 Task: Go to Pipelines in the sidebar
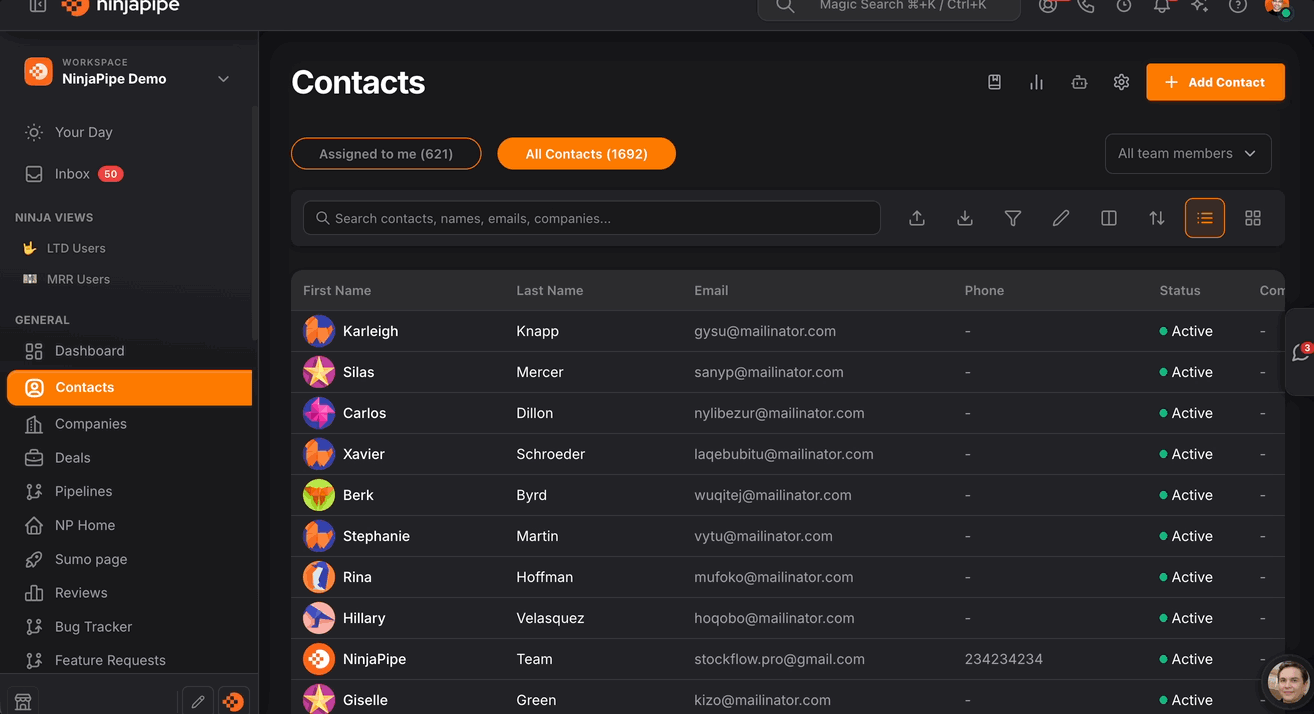(x=83, y=491)
